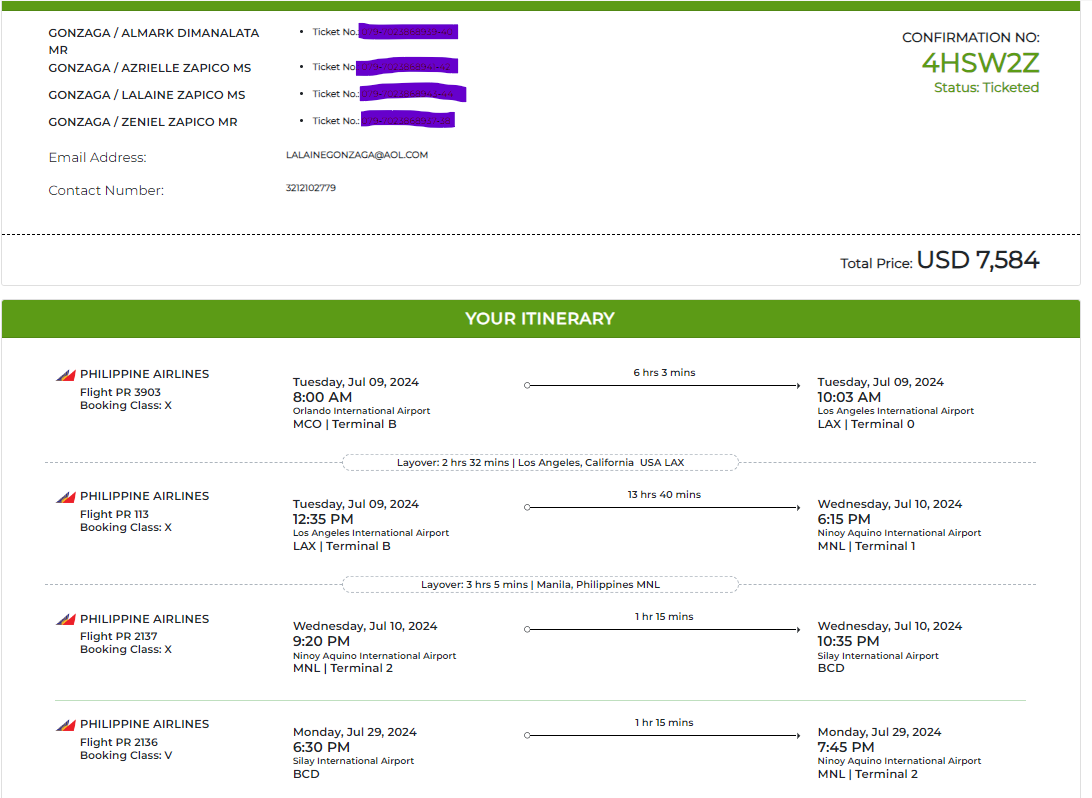
Task: Select the contact number 3212102779
Action: click(x=310, y=188)
